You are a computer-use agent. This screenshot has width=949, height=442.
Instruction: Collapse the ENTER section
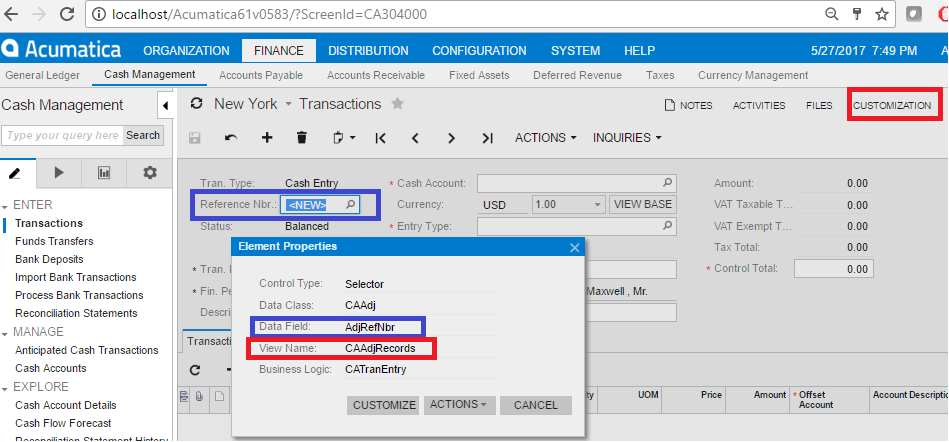[x=4, y=206]
